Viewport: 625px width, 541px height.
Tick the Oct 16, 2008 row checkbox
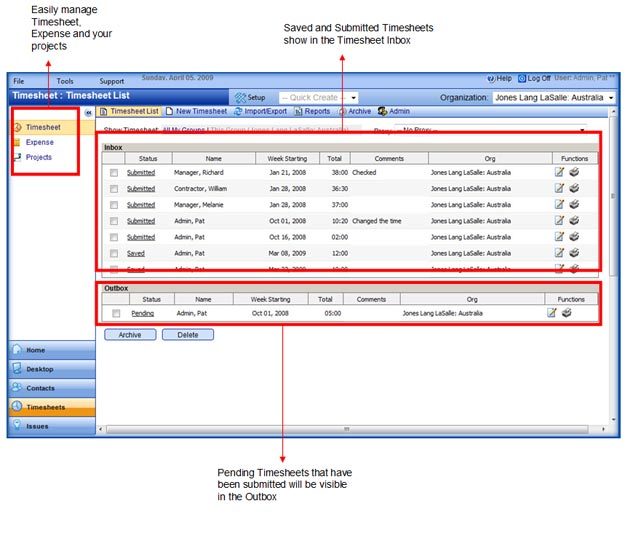click(114, 237)
